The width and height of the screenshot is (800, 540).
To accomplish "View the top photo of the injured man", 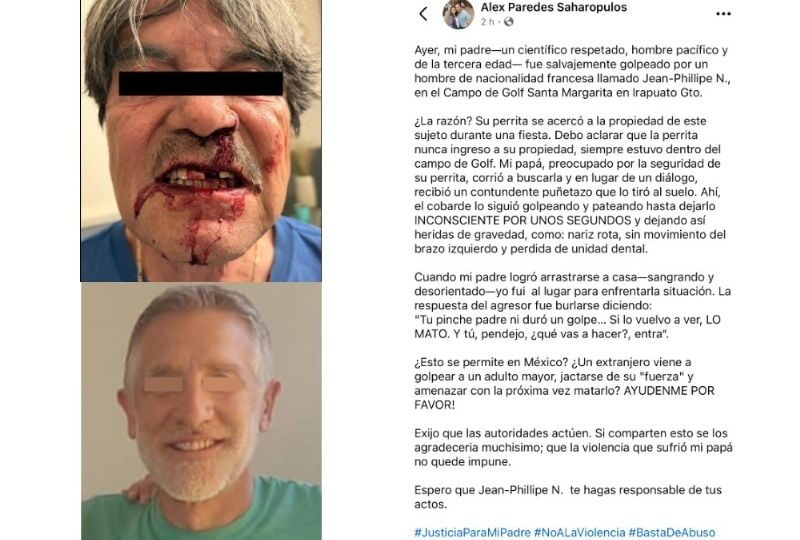I will pyautogui.click(x=201, y=140).
